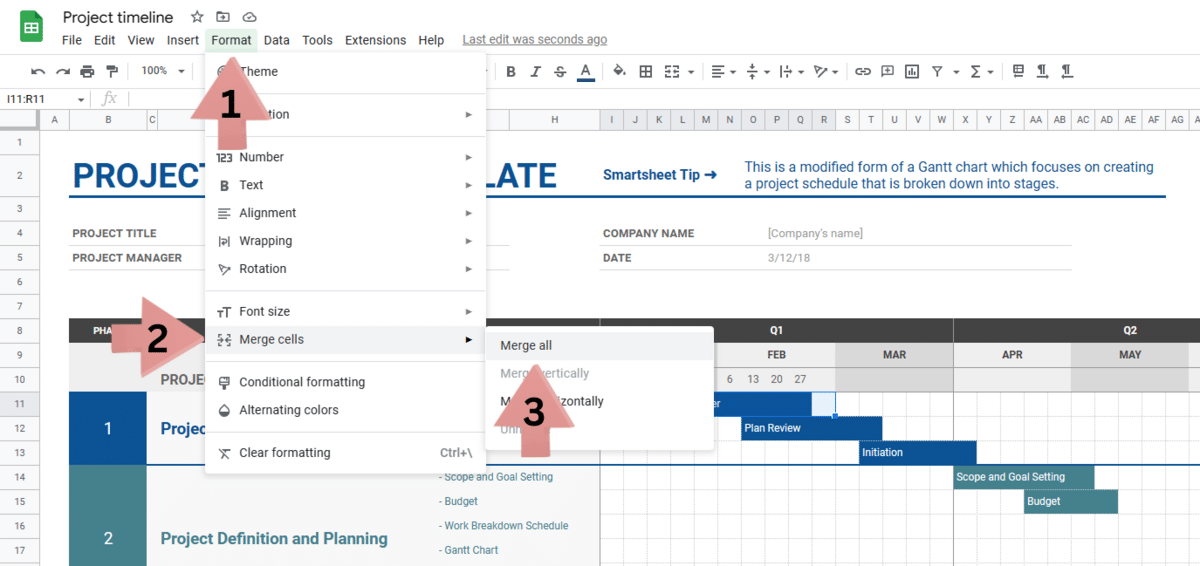Star the Project timeline document
This screenshot has width=1200, height=566.
[197, 17]
